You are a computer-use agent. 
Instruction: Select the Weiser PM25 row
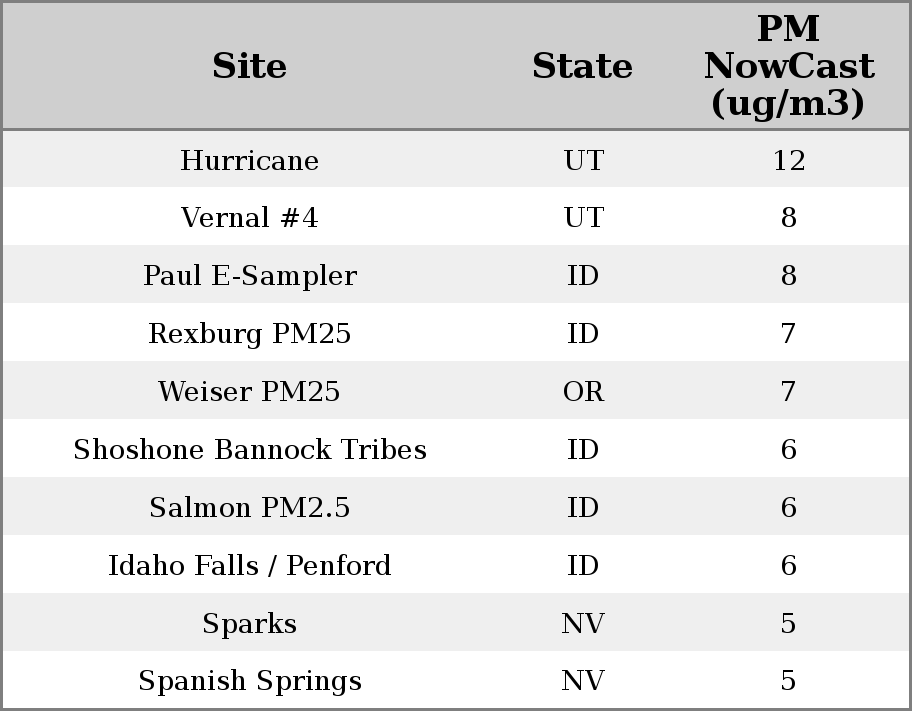[x=249, y=392]
